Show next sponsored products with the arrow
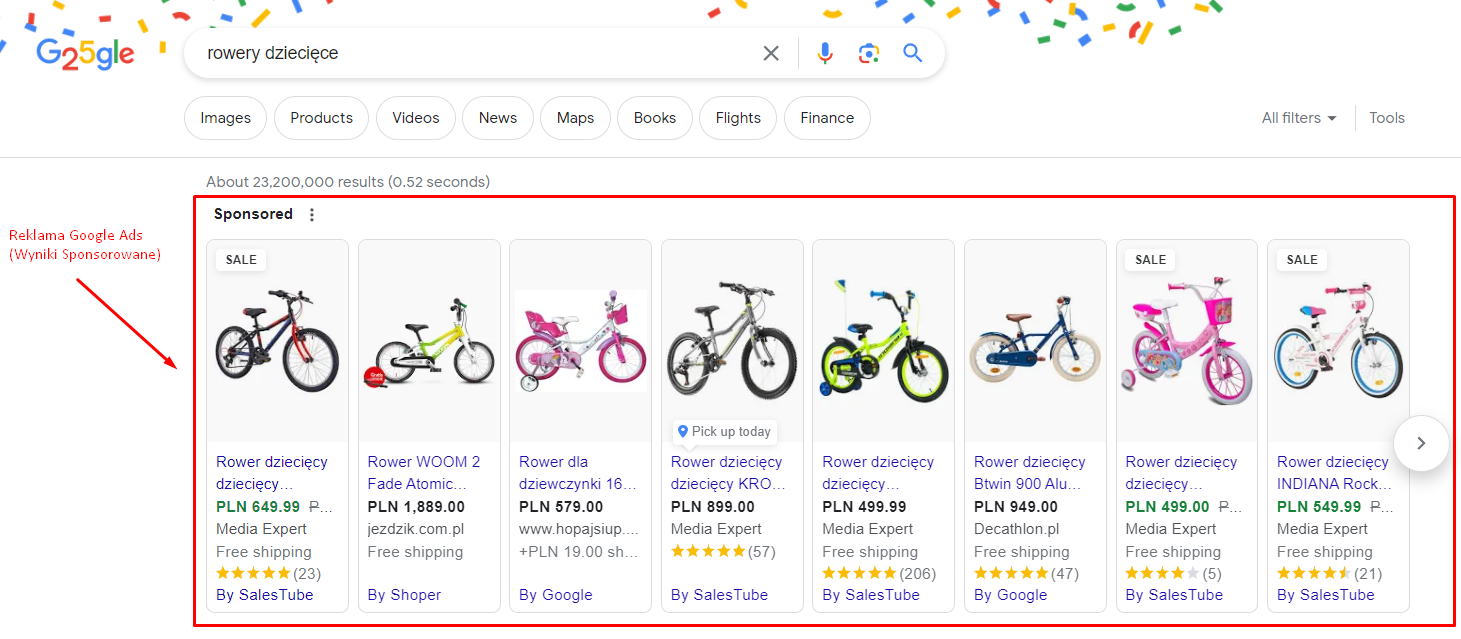Viewport: 1461px width, 639px height. pos(1421,443)
